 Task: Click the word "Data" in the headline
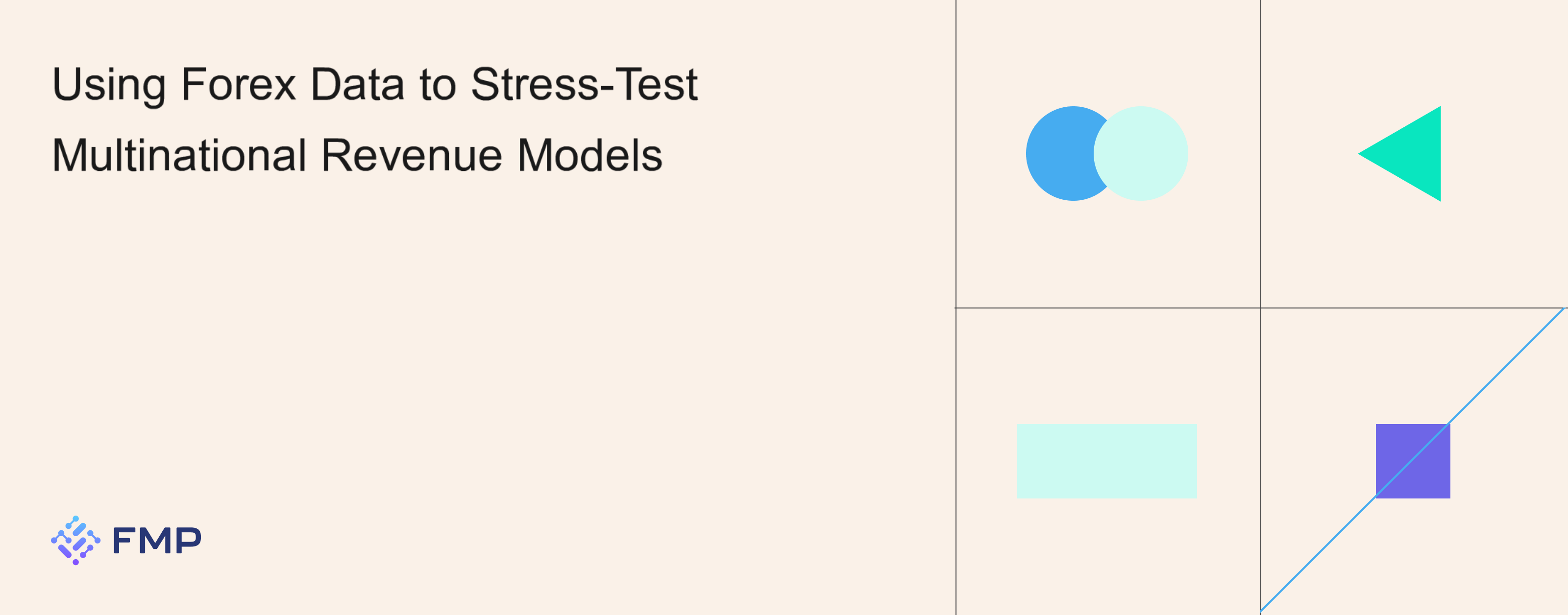click(x=357, y=84)
